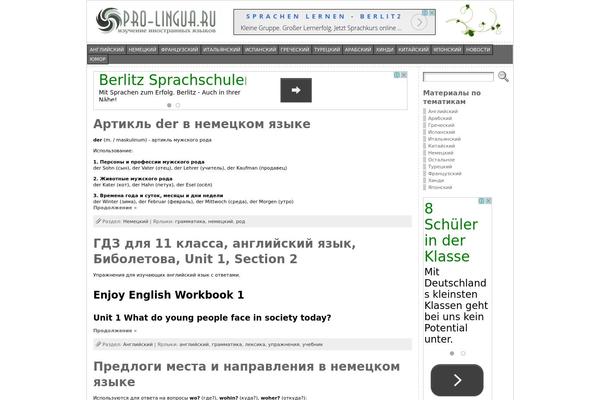Click the Pro-Lingua.ru spiral logo

108,20
